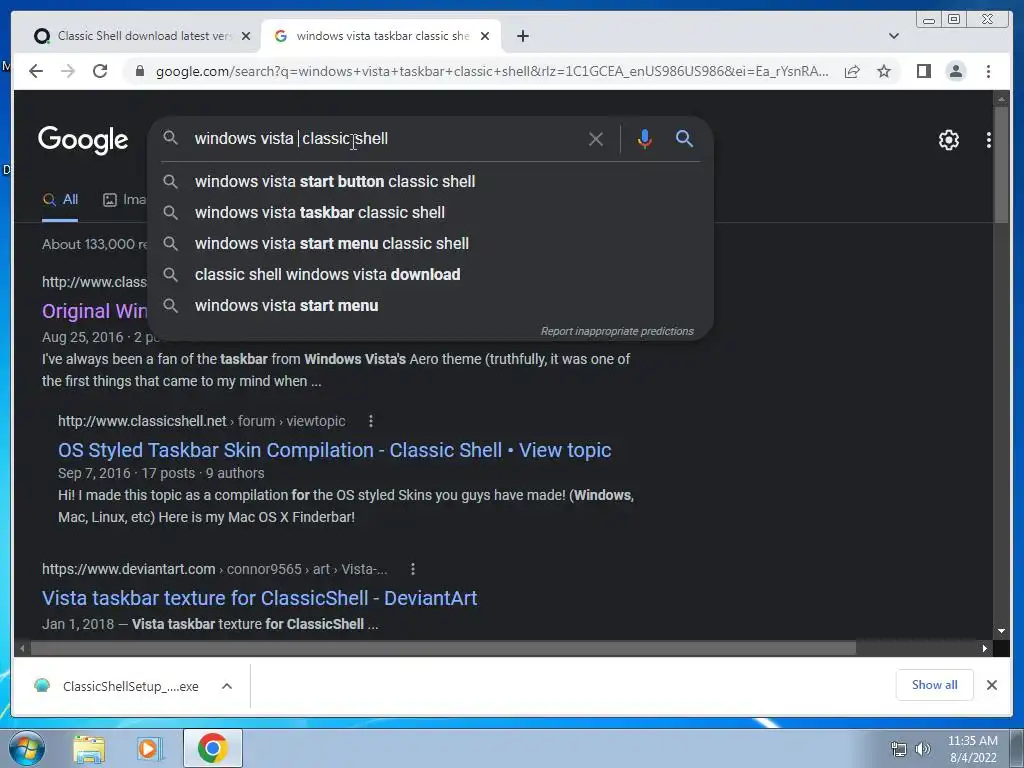The width and height of the screenshot is (1024, 768).
Task: Bookmark this page with the star
Action: [x=884, y=71]
